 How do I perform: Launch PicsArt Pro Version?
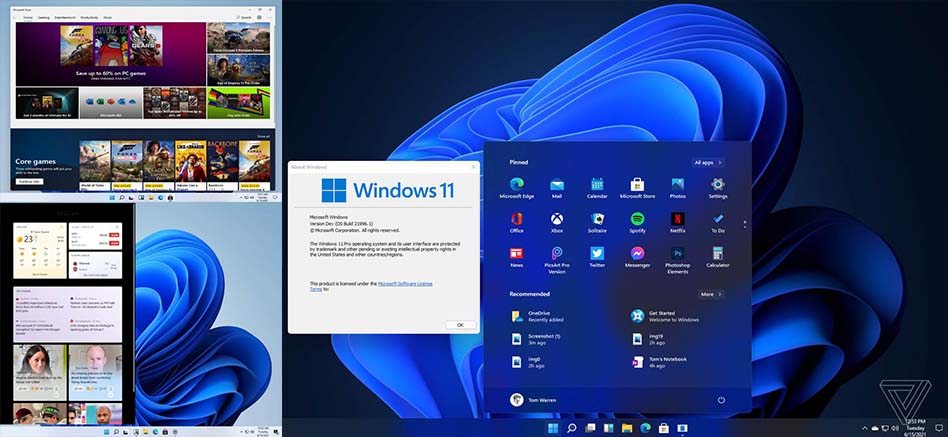coord(557,260)
